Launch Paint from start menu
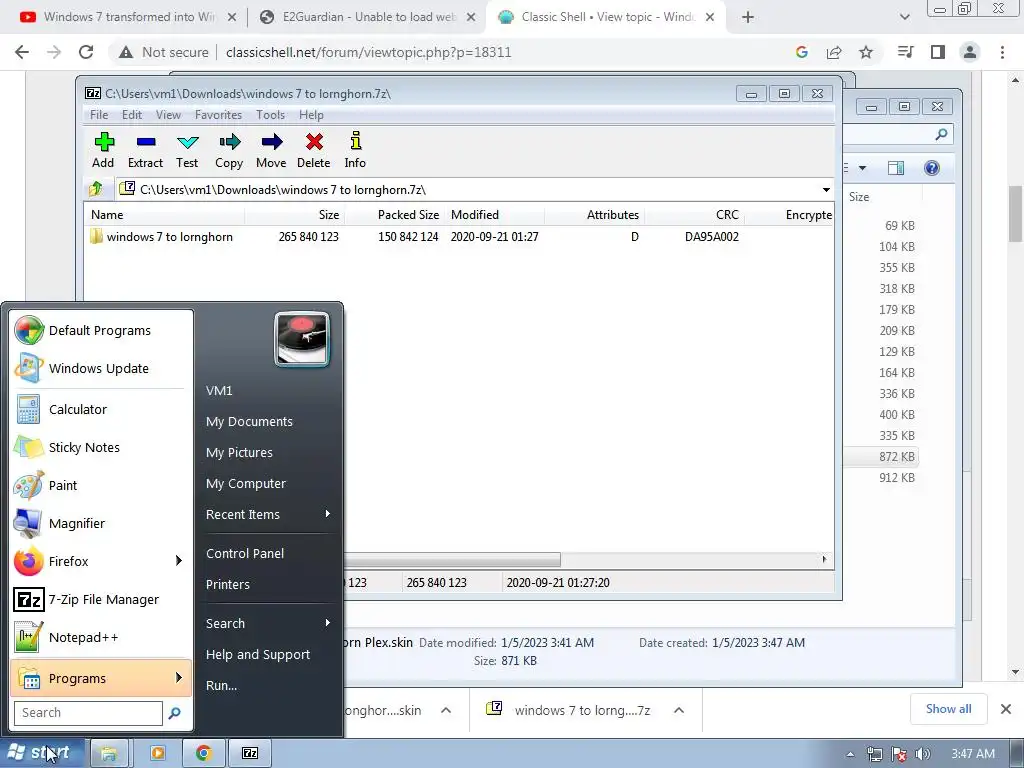The image size is (1024, 768). click(x=101, y=485)
